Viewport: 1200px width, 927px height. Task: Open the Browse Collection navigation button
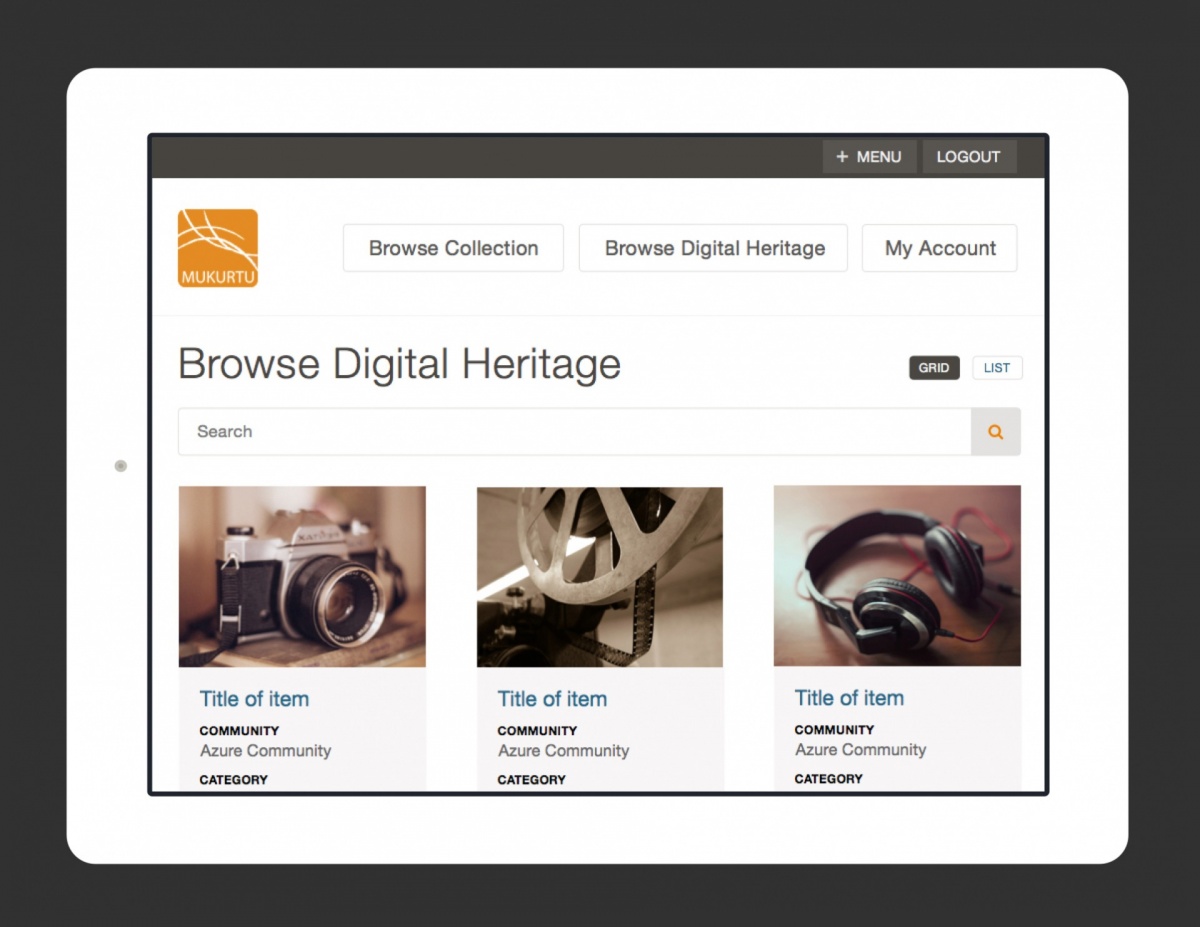tap(453, 248)
